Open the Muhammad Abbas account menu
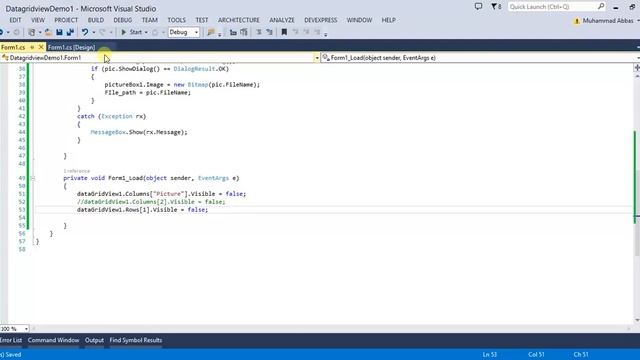Screen dimensions: 640x360 (x=607, y=21)
